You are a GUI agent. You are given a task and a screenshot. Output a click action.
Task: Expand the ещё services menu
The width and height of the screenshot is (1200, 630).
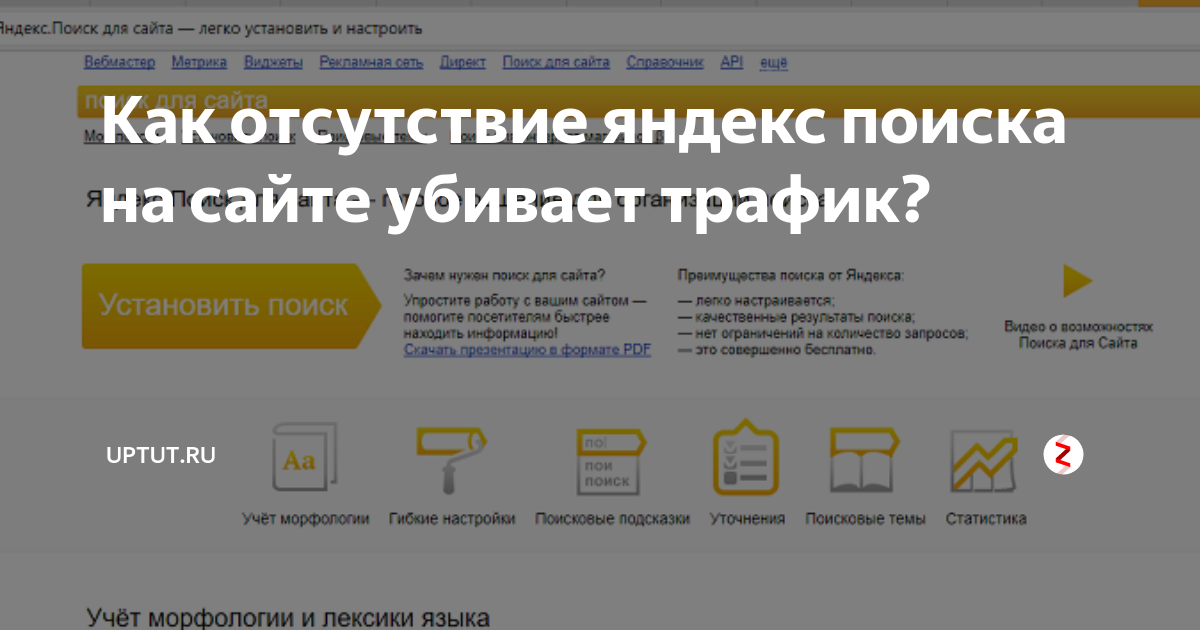[x=774, y=62]
